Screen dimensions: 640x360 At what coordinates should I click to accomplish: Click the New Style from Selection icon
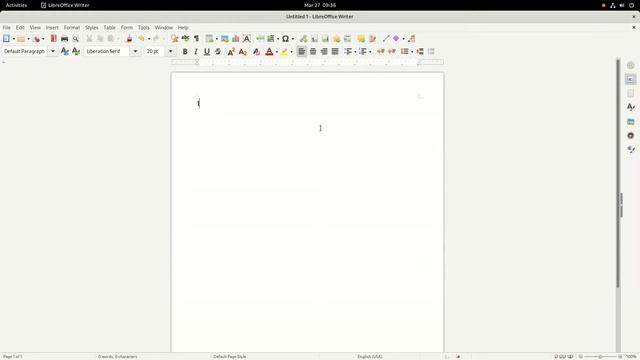pyautogui.click(x=76, y=51)
